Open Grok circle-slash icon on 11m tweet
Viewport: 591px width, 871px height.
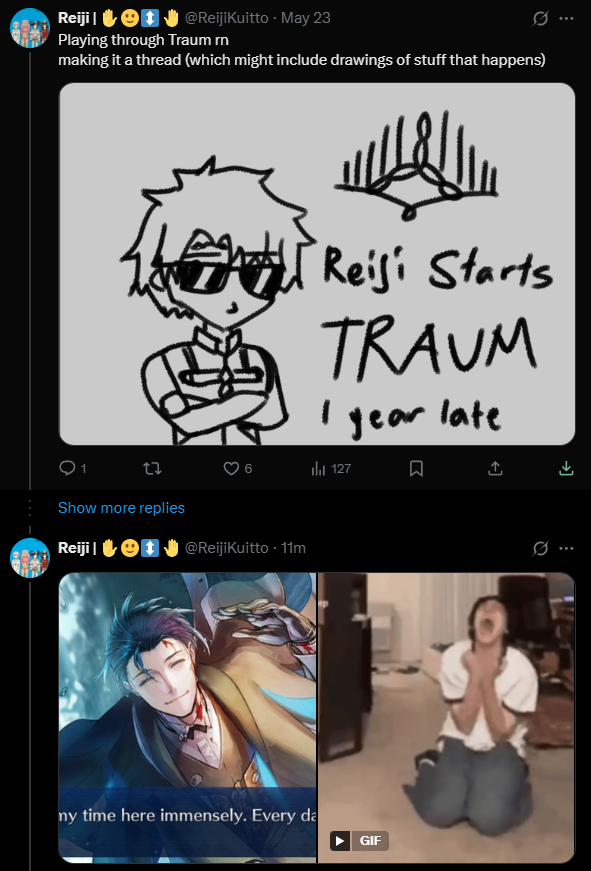point(540,548)
